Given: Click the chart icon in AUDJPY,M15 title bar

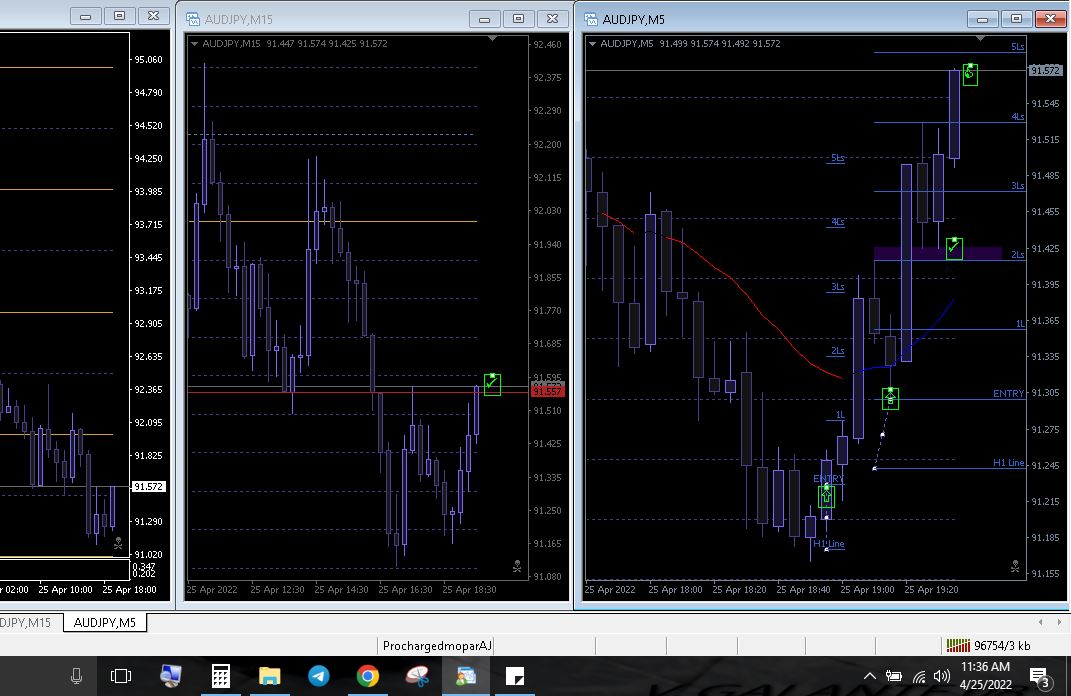Looking at the screenshot, I should pos(193,19).
